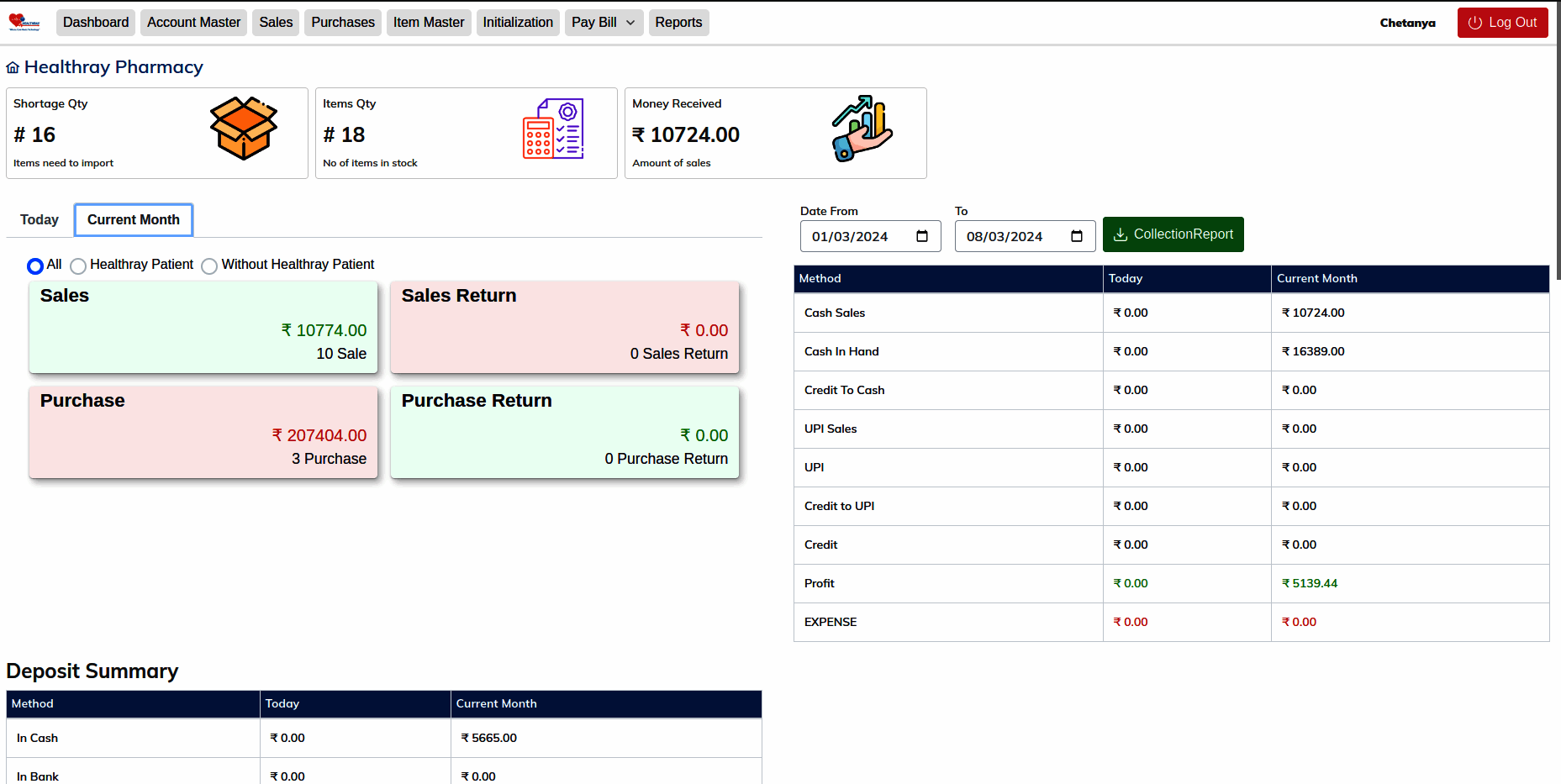Open the Item Master menu

pos(429,23)
